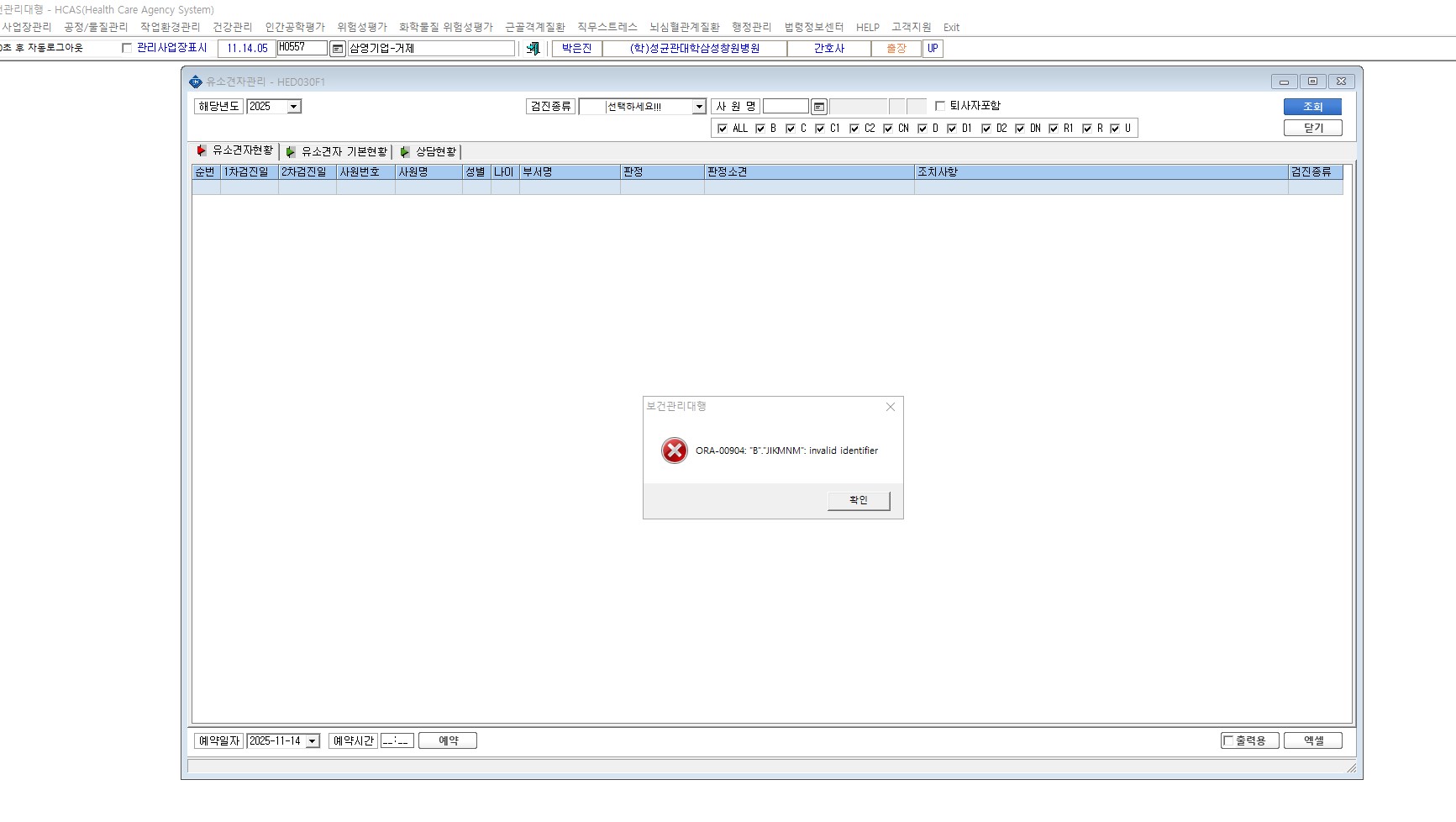The image size is (1456, 822).
Task: Enable the 퇴사자포함 checkbox
Action: pos(940,106)
